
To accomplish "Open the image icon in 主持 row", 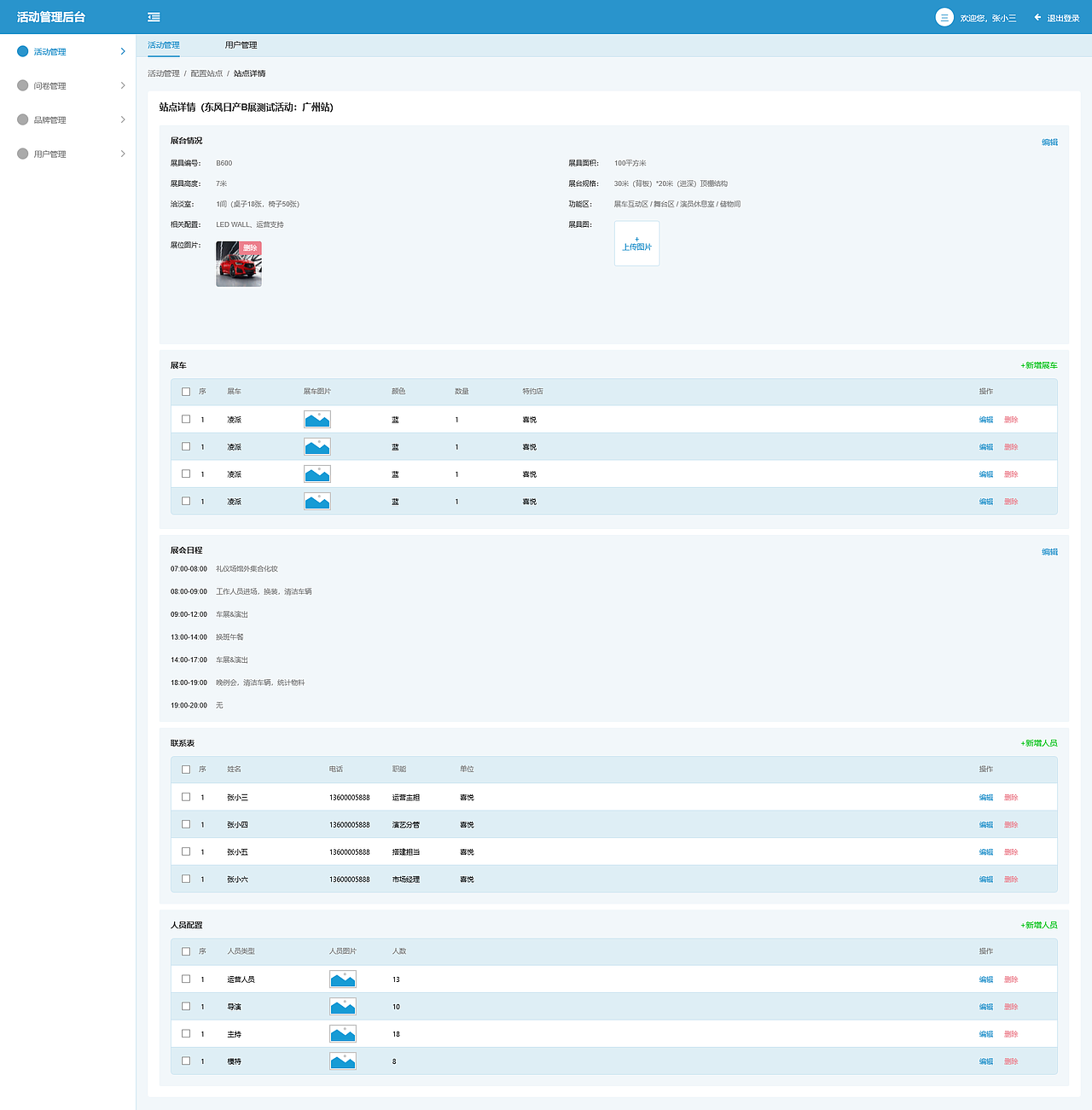I will [343, 1034].
